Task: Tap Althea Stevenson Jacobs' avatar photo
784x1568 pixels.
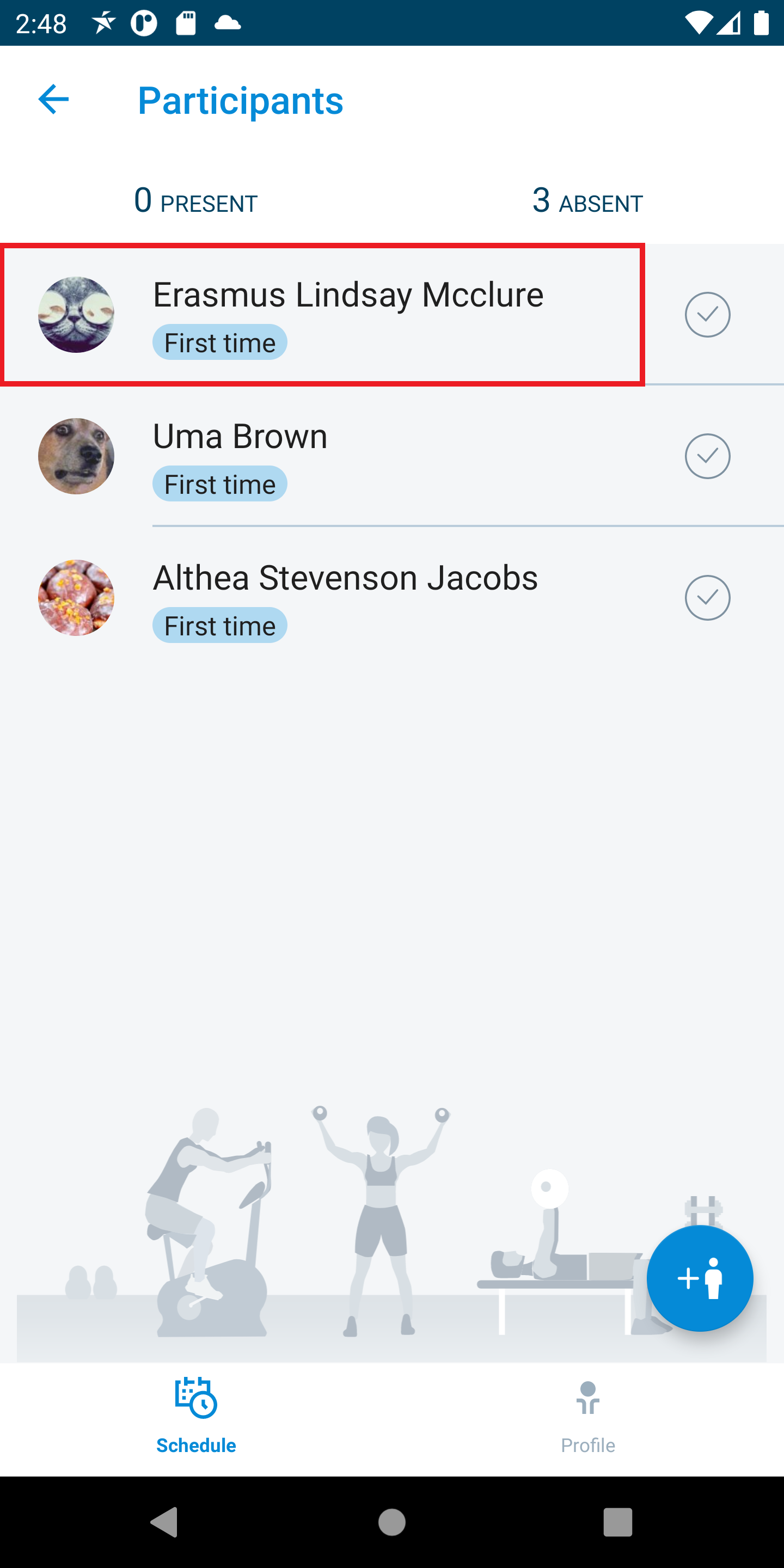Action: 76,598
